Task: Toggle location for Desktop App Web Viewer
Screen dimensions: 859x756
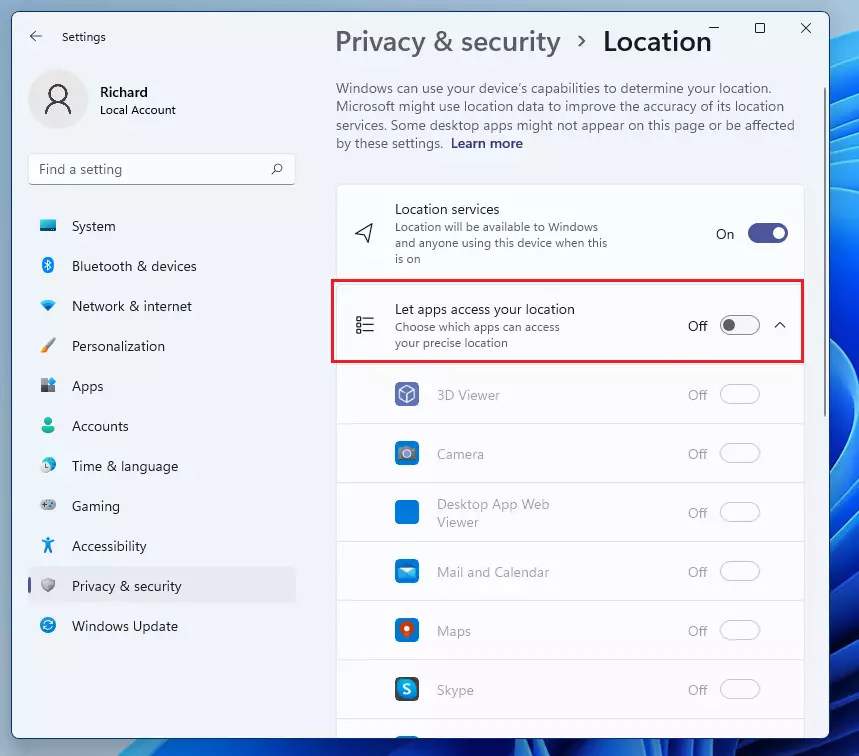Action: coord(740,513)
